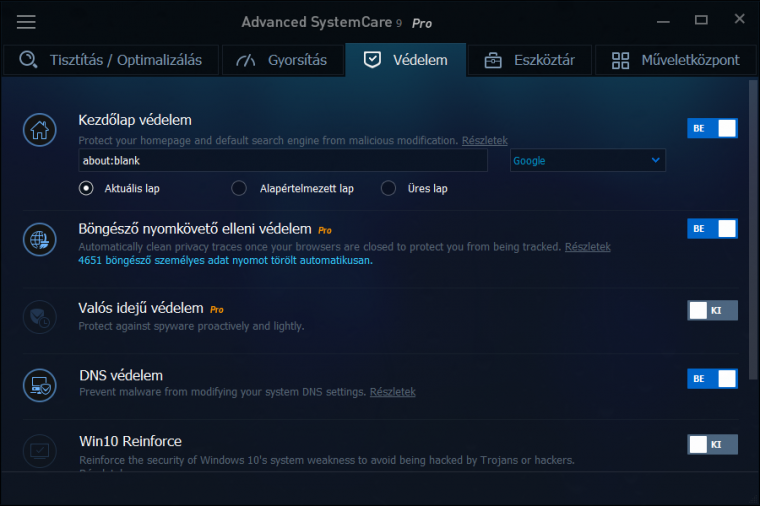This screenshot has height=506, width=760.
Task: Click the Win10 Reinforce monitor icon
Action: pos(40,451)
